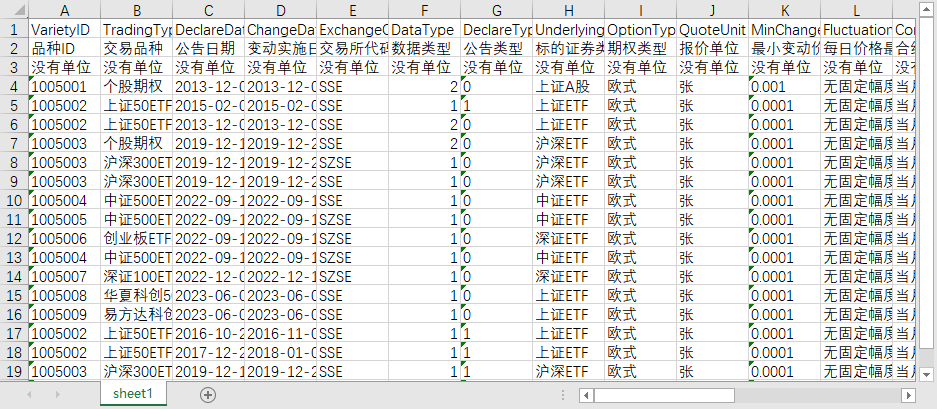
Task: Click 中证ETF cell in row 10
Action: [568, 200]
